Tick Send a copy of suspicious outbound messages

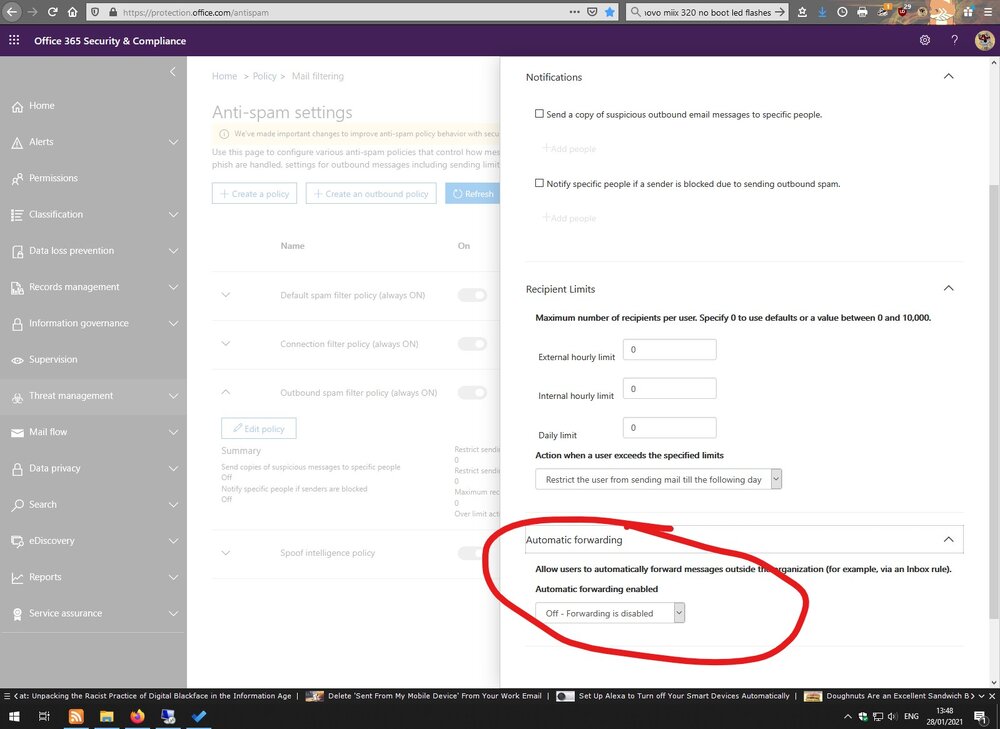click(540, 114)
